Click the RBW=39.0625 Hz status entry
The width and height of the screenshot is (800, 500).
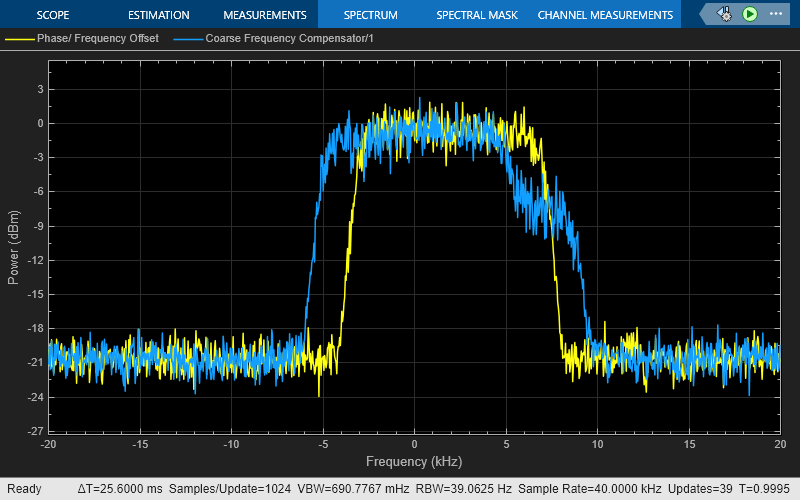point(463,489)
